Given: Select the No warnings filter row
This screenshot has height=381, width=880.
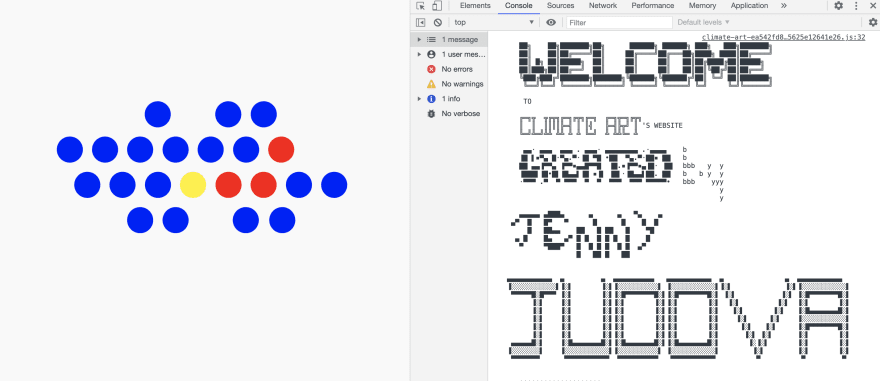Looking at the screenshot, I should (x=449, y=84).
